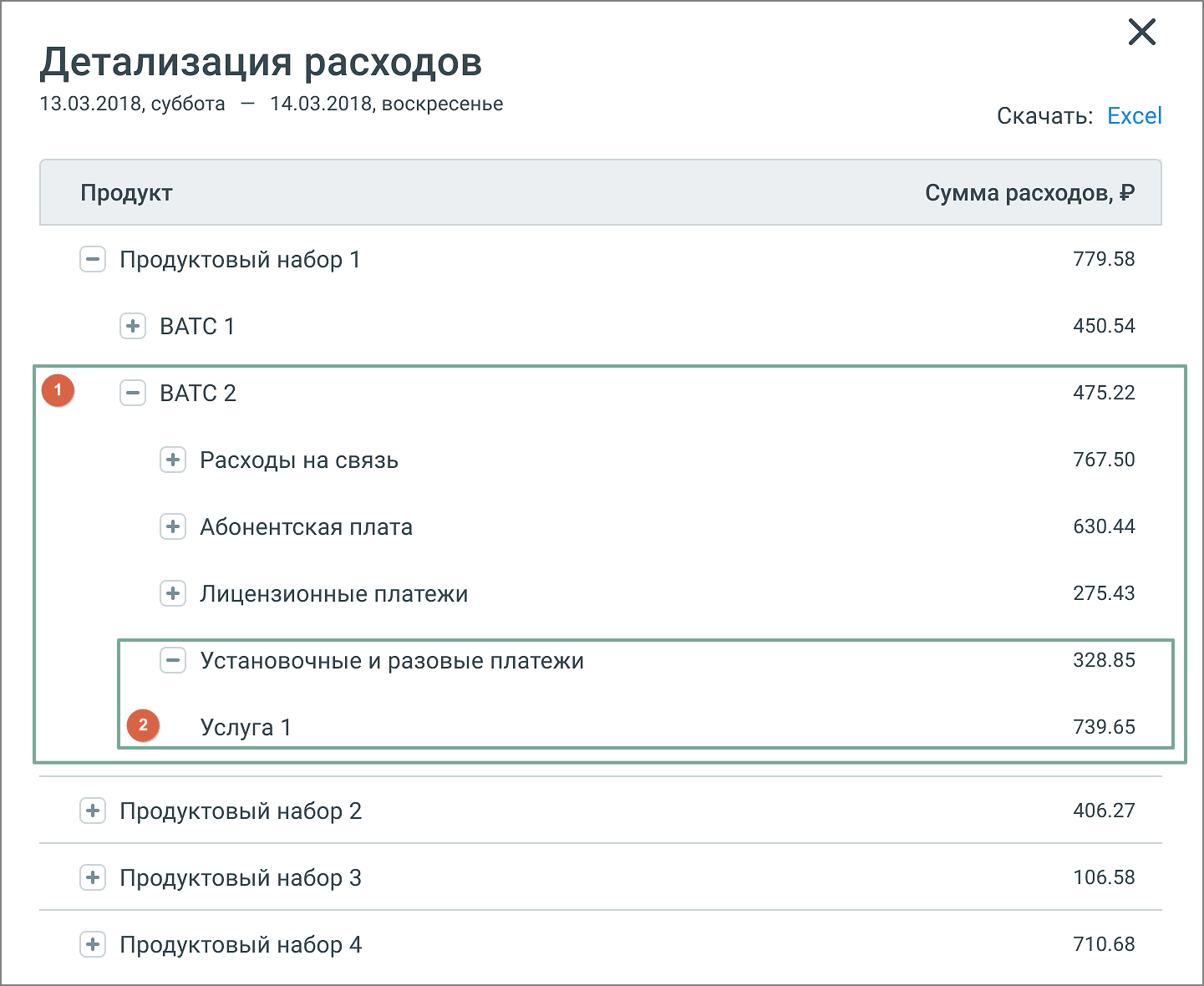Viewport: 1204px width, 986px height.
Task: Click the Лицензионные платежи label
Action: 334,594
